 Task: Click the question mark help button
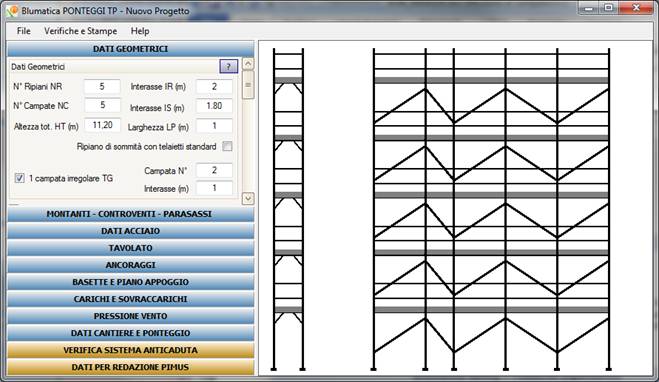(x=229, y=66)
